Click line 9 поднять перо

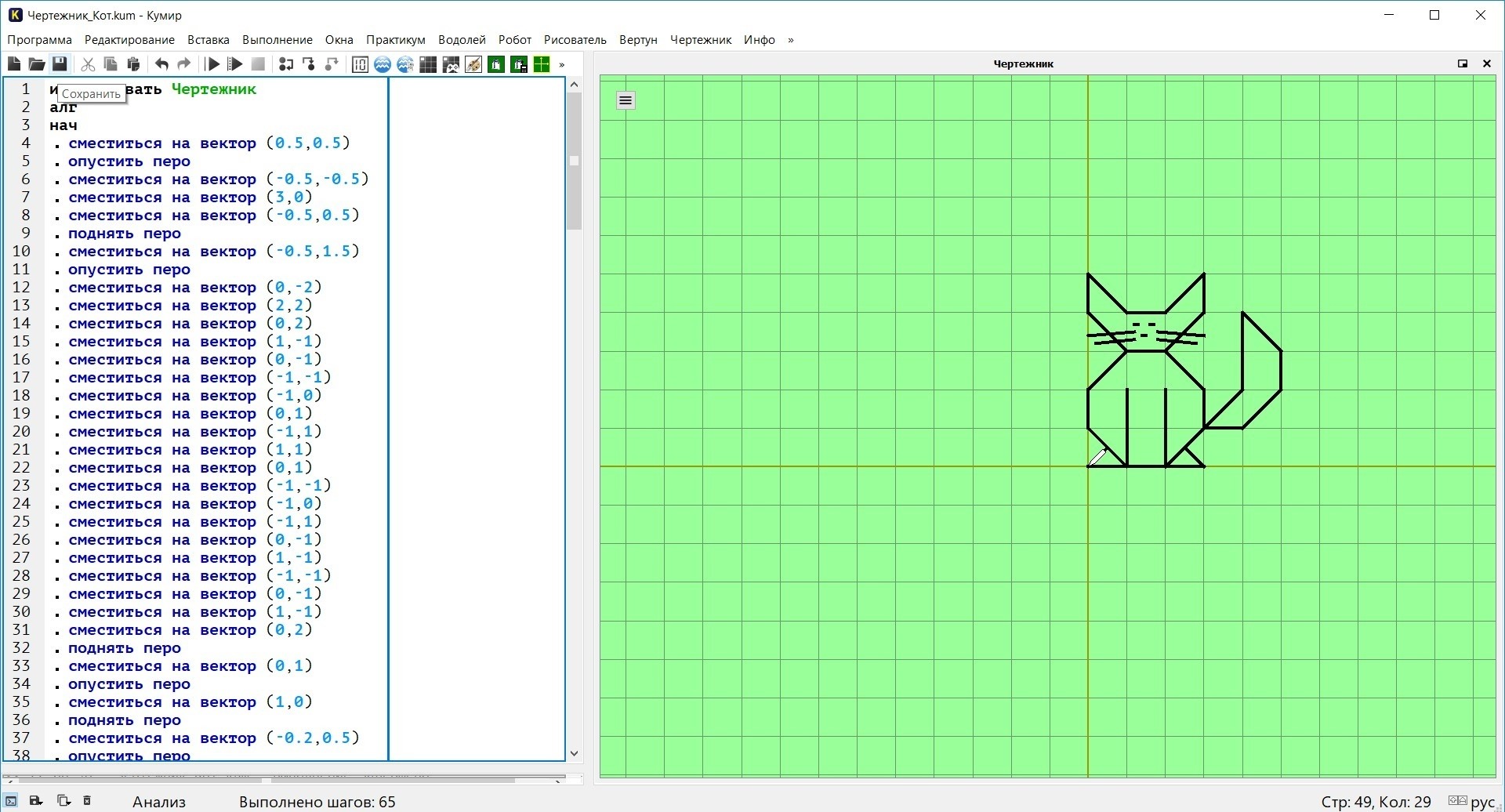tap(125, 234)
